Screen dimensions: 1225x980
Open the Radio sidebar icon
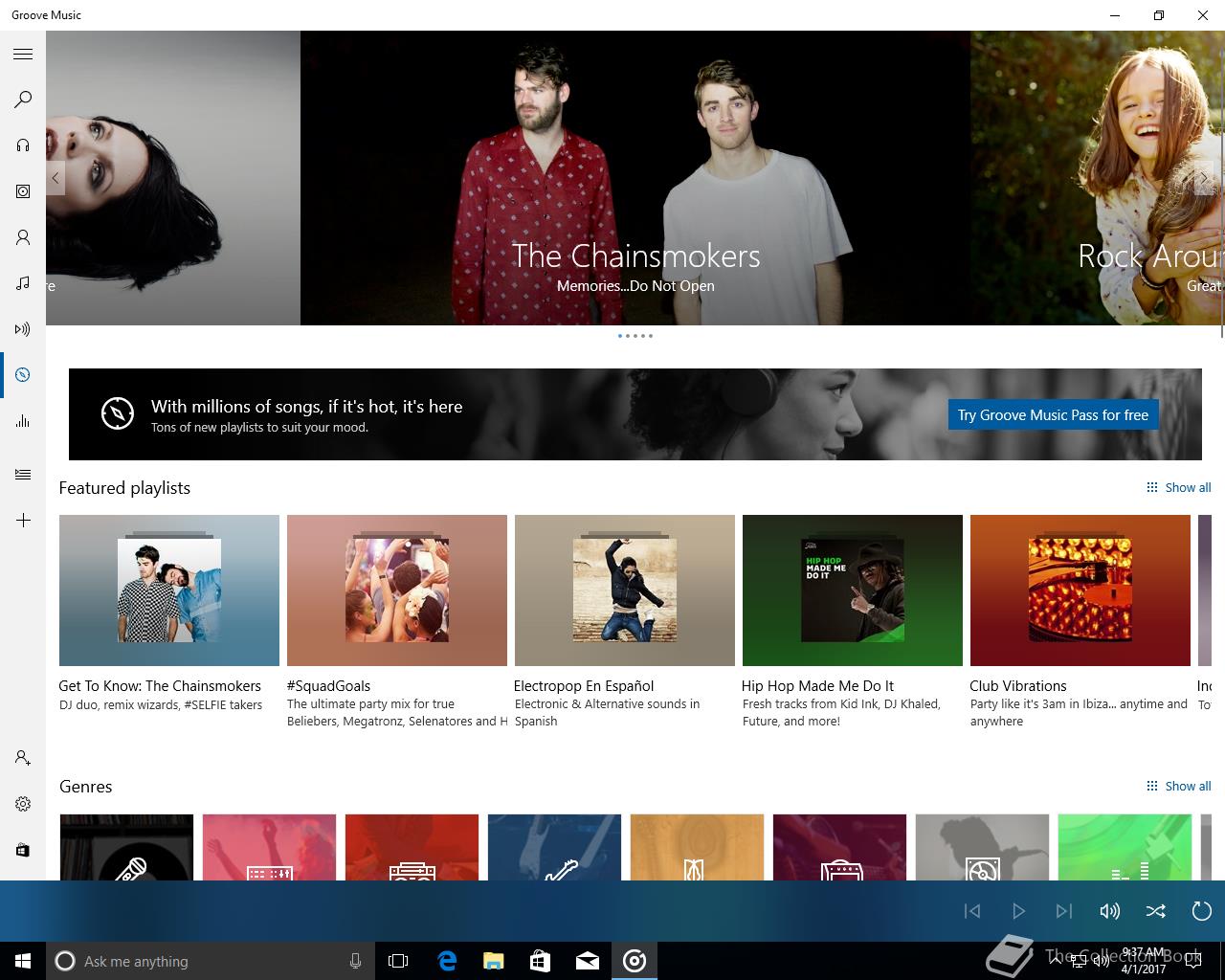coord(23,329)
